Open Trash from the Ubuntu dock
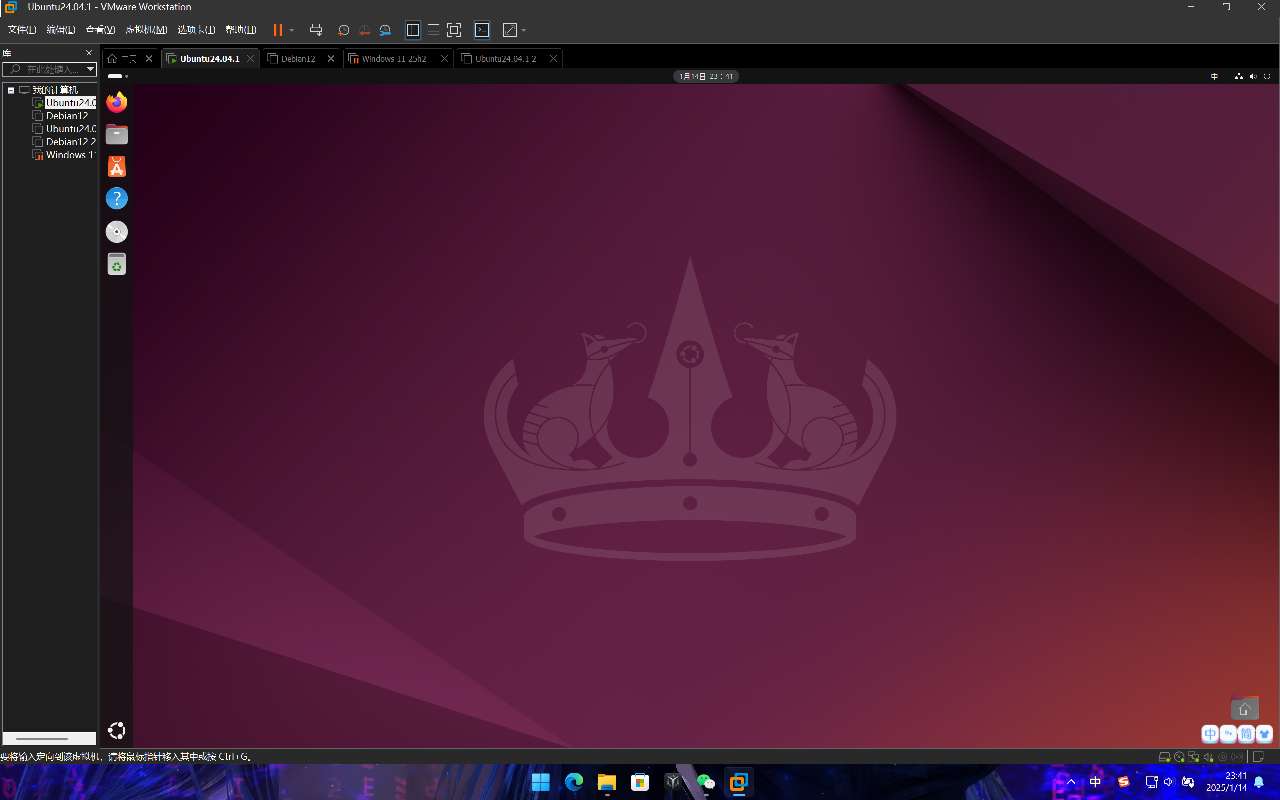Viewport: 1280px width, 800px height. 117,264
